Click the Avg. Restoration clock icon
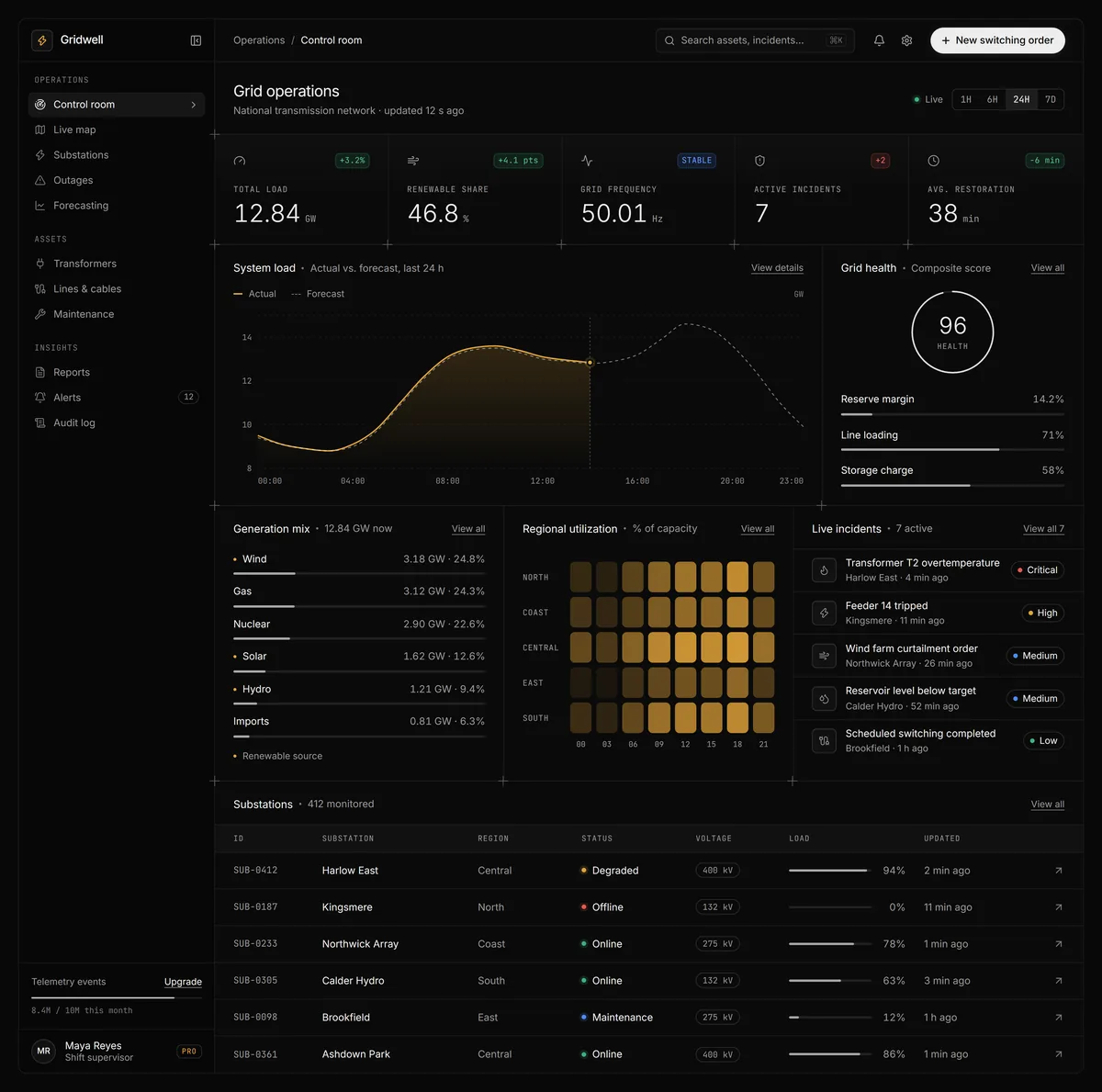Viewport: 1102px width, 1092px height. tap(934, 161)
